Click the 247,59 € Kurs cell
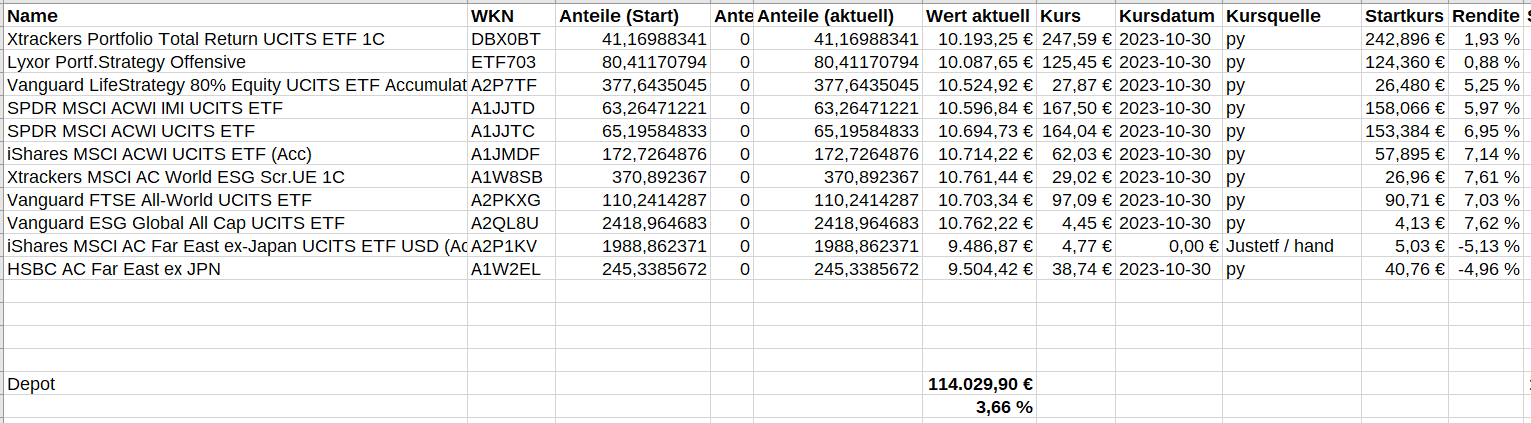 [x=1077, y=39]
